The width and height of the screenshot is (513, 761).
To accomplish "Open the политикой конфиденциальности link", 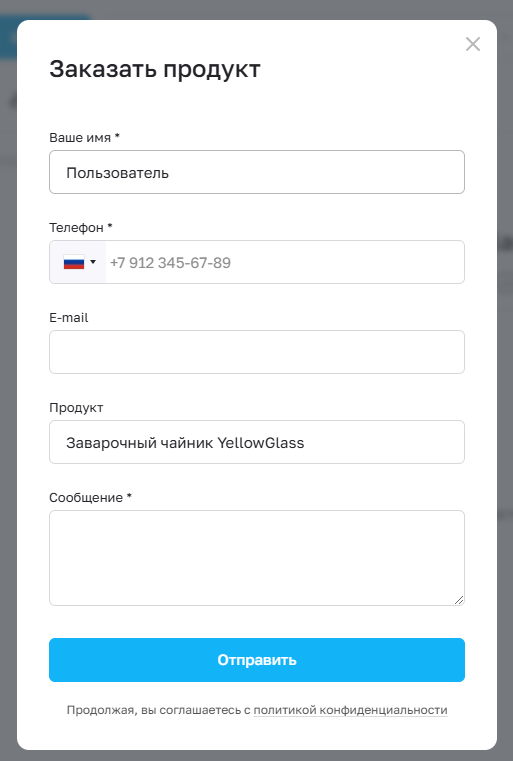I will coord(350,710).
